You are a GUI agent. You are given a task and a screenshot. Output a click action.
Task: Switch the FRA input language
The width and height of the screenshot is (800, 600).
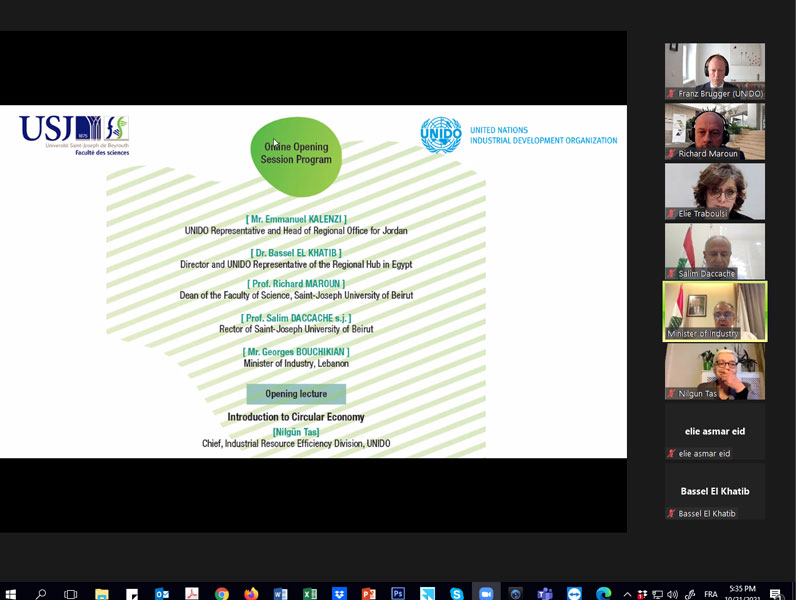[710, 594]
